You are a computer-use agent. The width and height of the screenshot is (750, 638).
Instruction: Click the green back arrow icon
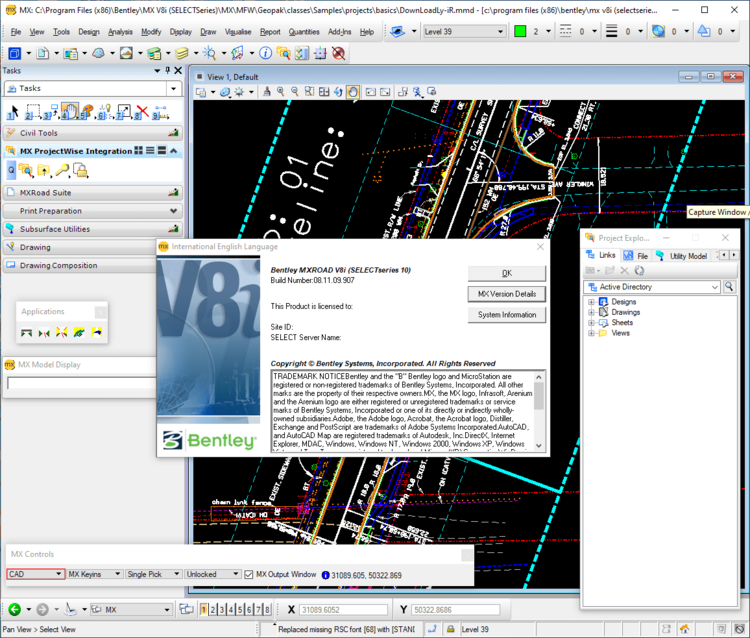[14, 609]
